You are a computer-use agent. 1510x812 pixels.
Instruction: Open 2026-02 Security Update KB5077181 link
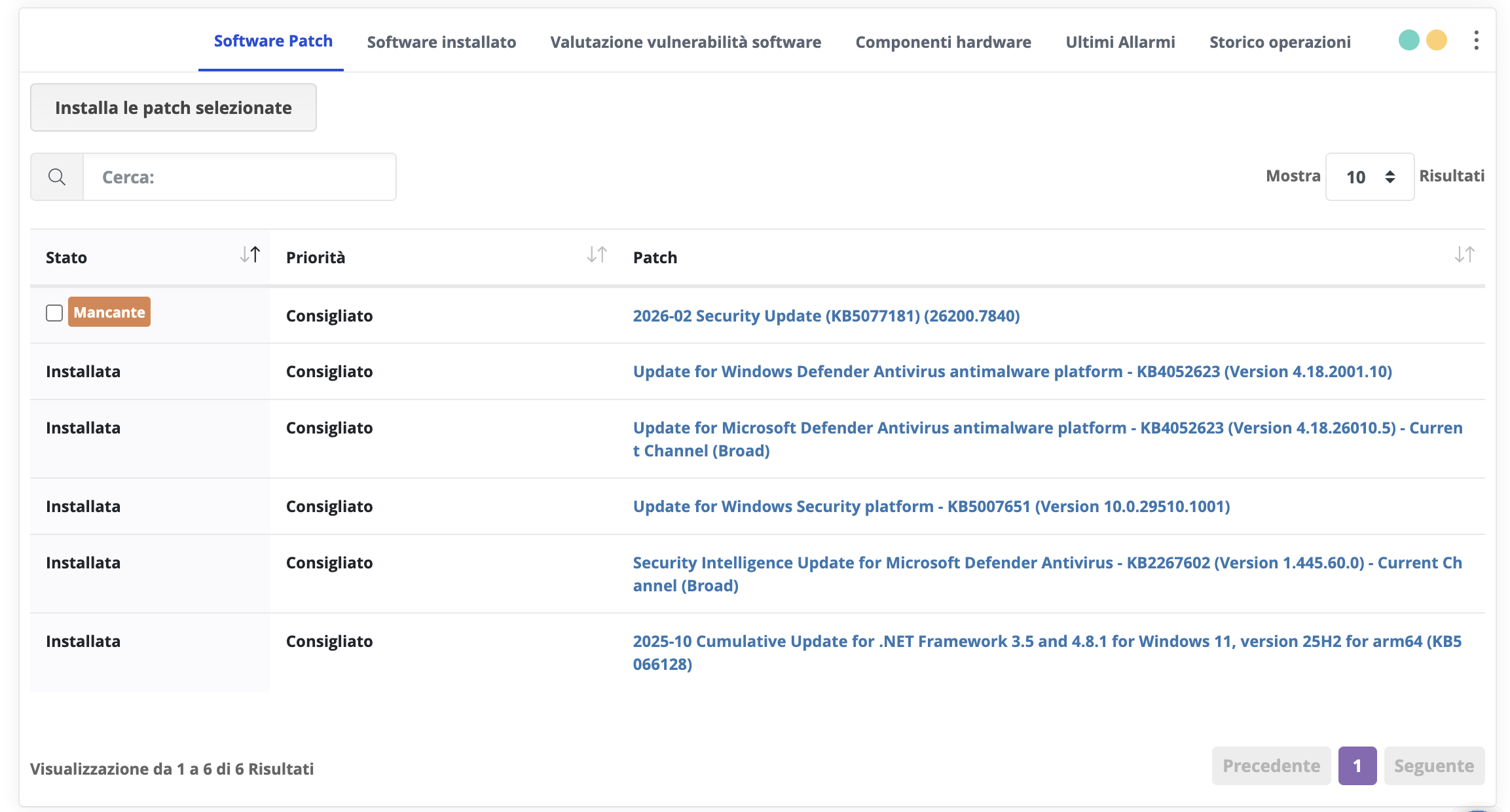pyautogui.click(x=826, y=316)
